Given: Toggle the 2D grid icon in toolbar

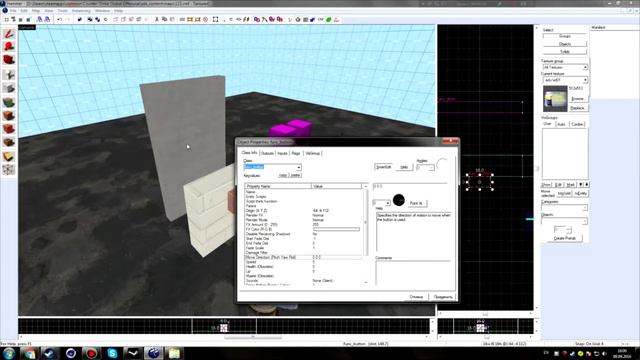Looking at the screenshot, I should (7, 19).
